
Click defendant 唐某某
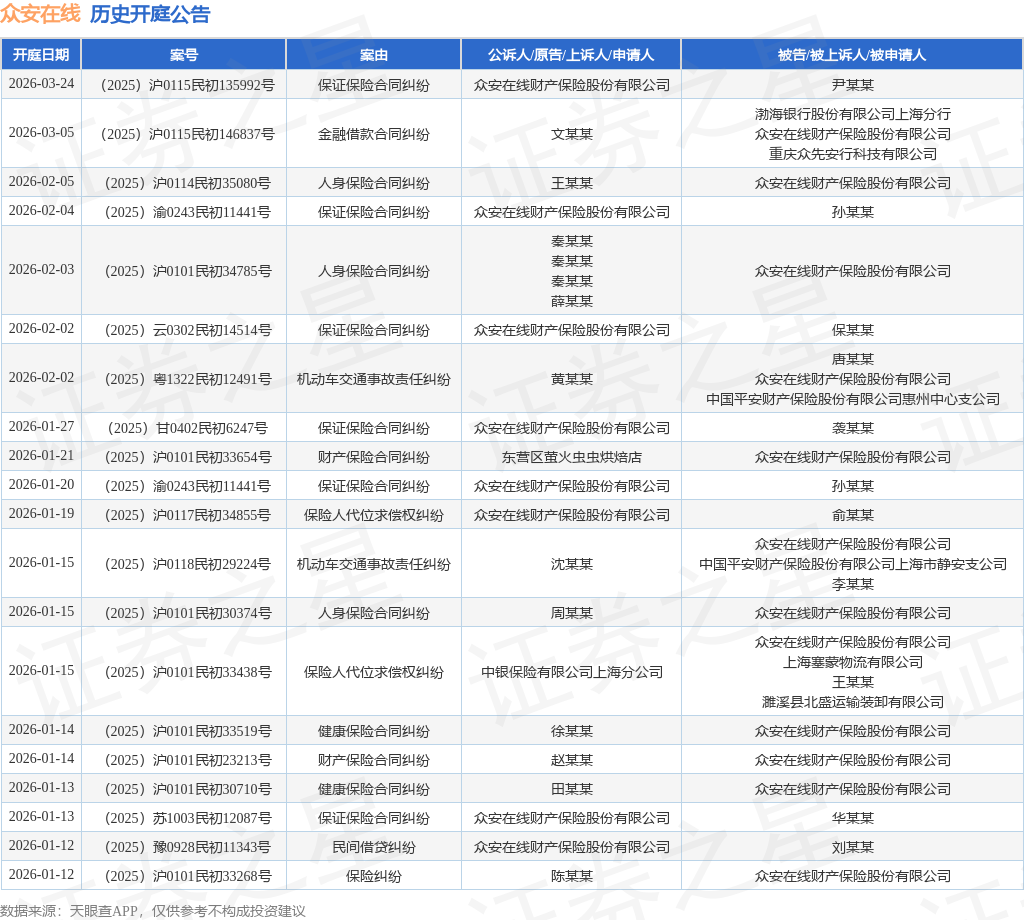(852, 359)
